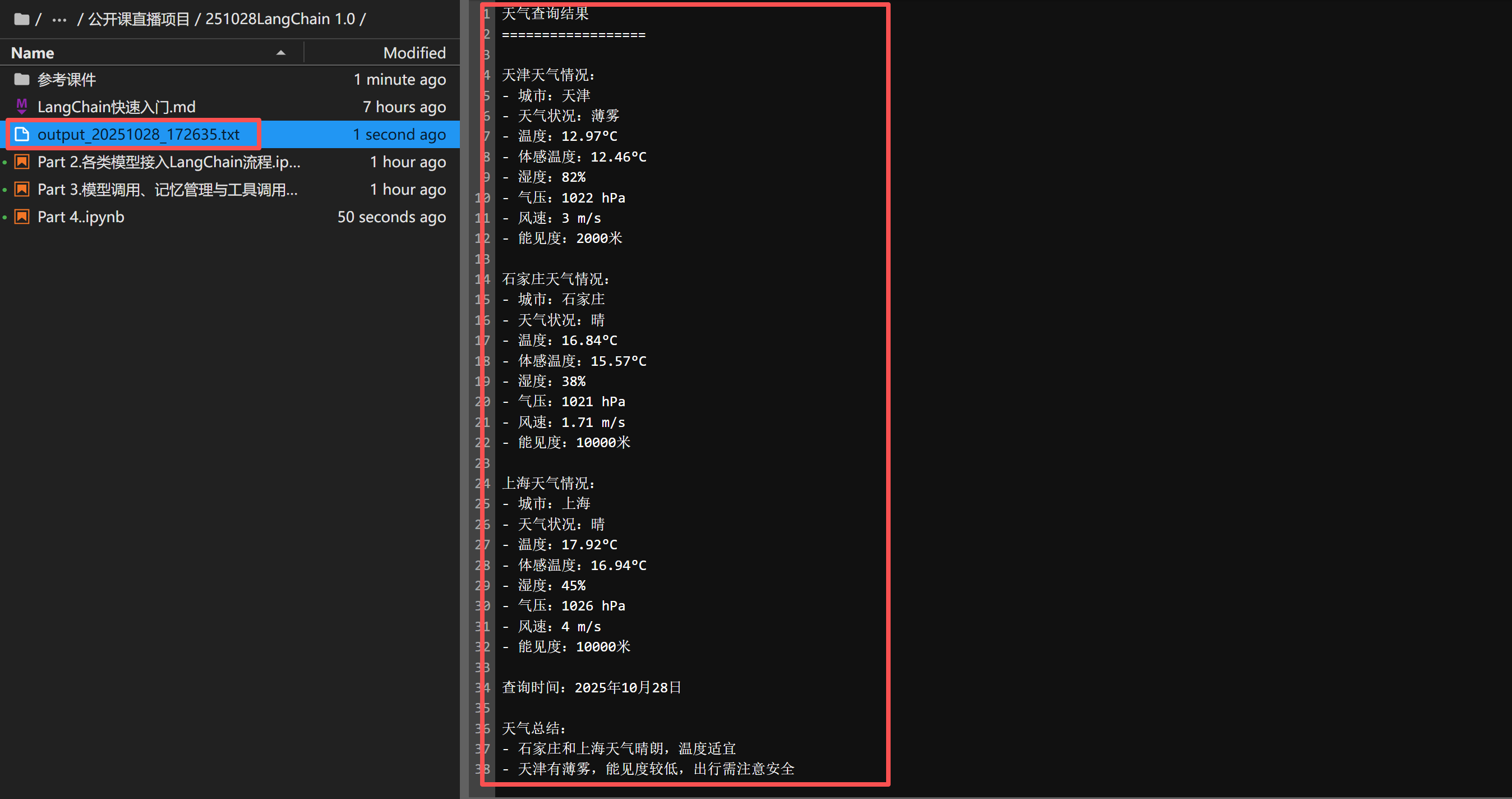
Task: Click the notebook icon for Part 3 file
Action: (22, 189)
